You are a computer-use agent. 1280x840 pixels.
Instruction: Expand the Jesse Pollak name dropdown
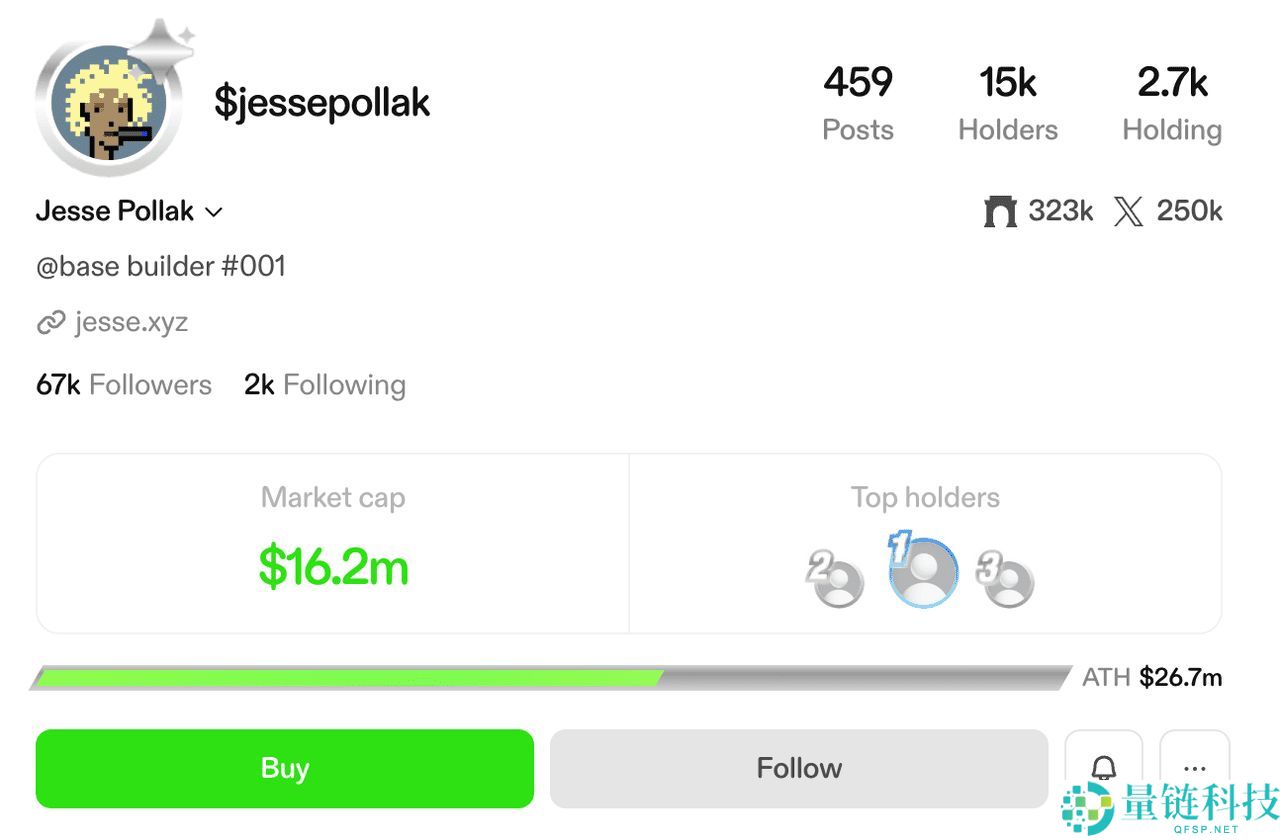[212, 212]
